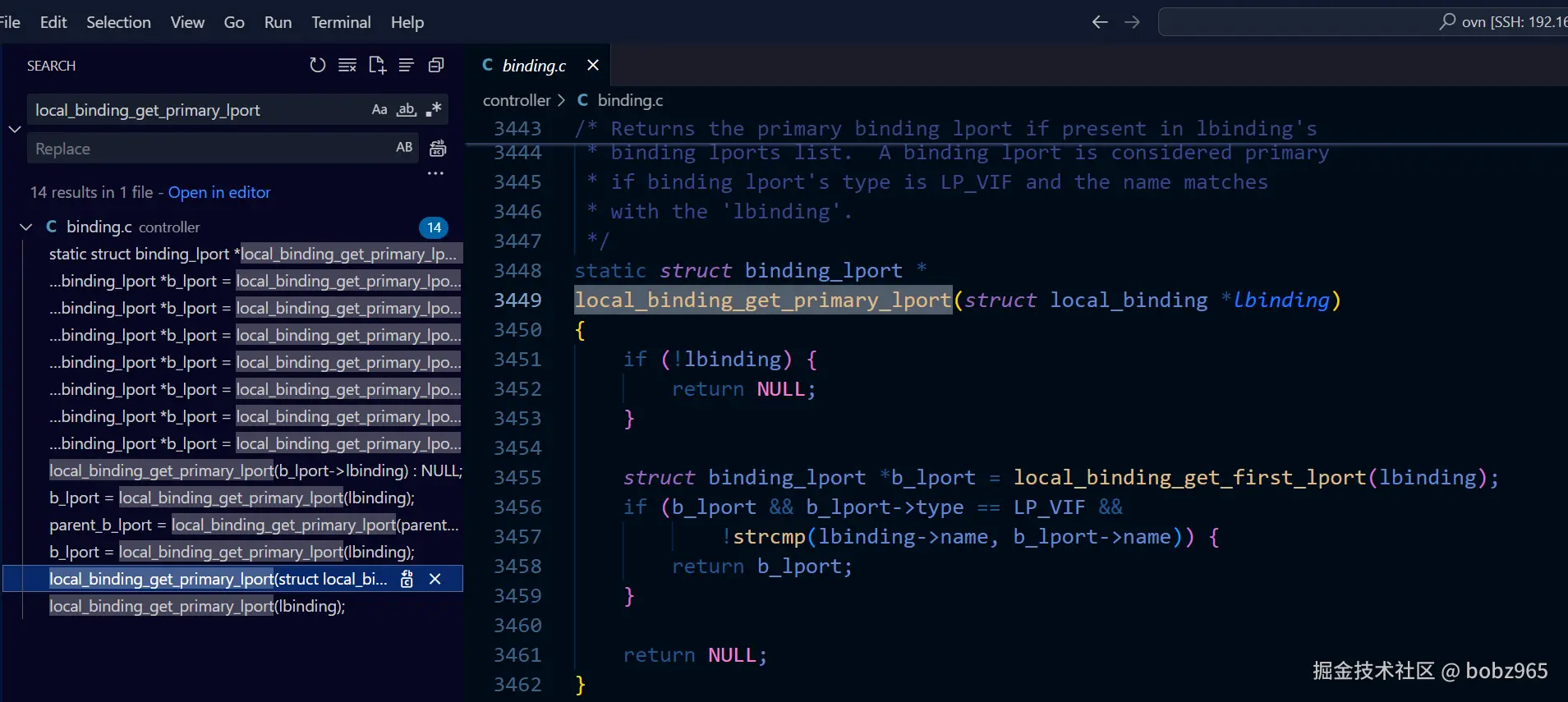Open result with '(b_lport->lbinding) : NULL;'
1568x702 pixels.
pyautogui.click(x=255, y=470)
